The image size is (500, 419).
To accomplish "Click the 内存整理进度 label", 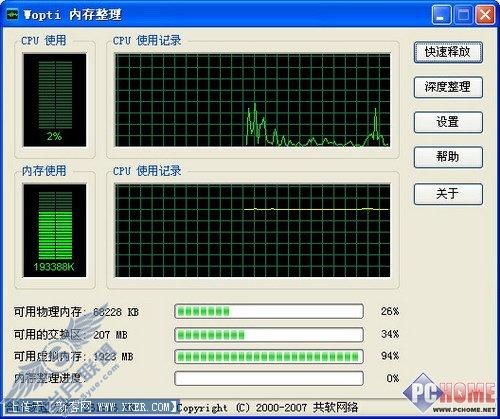I will (x=49, y=378).
